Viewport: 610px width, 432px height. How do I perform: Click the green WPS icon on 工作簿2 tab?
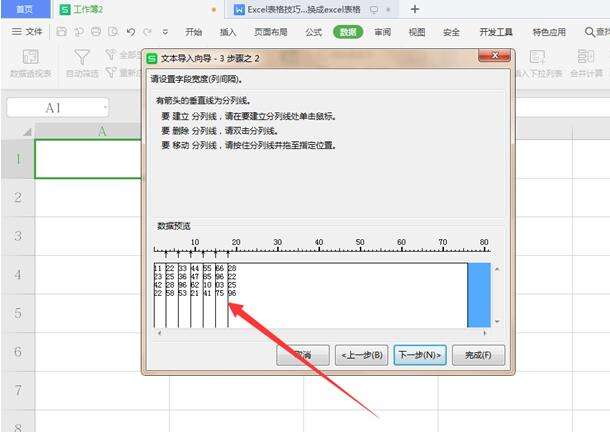65,10
